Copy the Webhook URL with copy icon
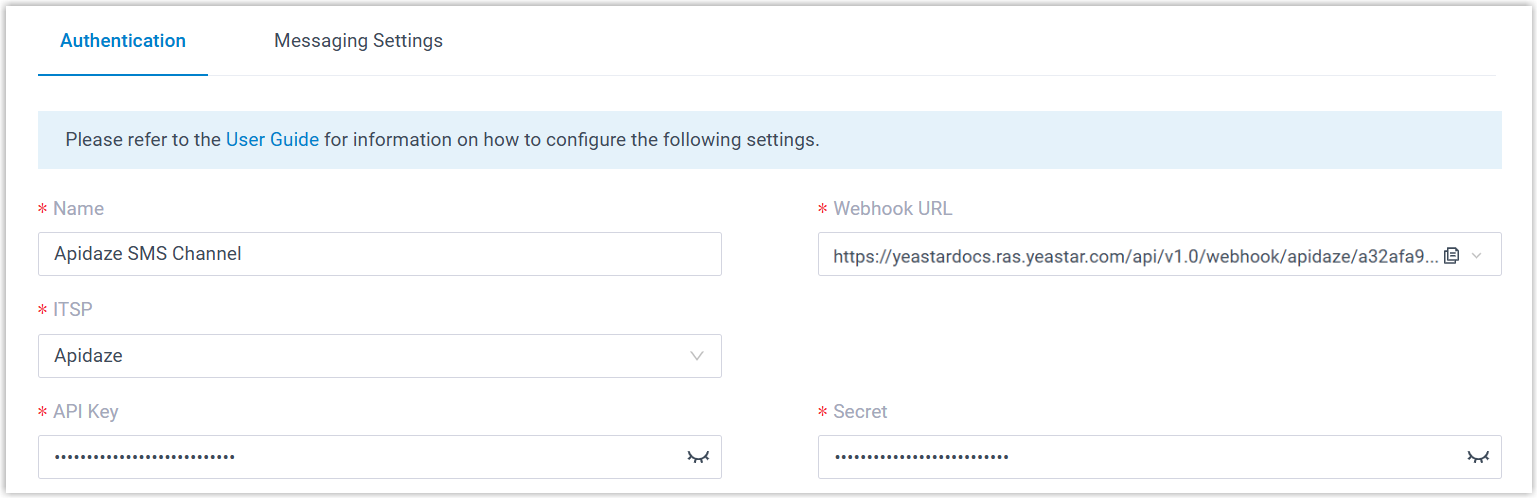Viewport: 1538px width, 499px height. [1452, 255]
